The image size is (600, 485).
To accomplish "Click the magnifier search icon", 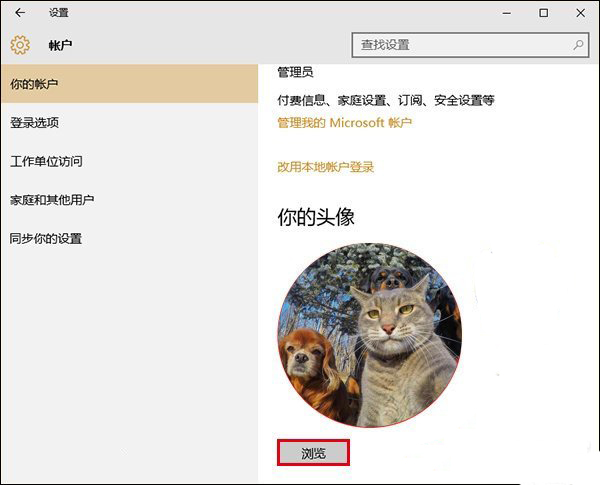I will point(578,45).
